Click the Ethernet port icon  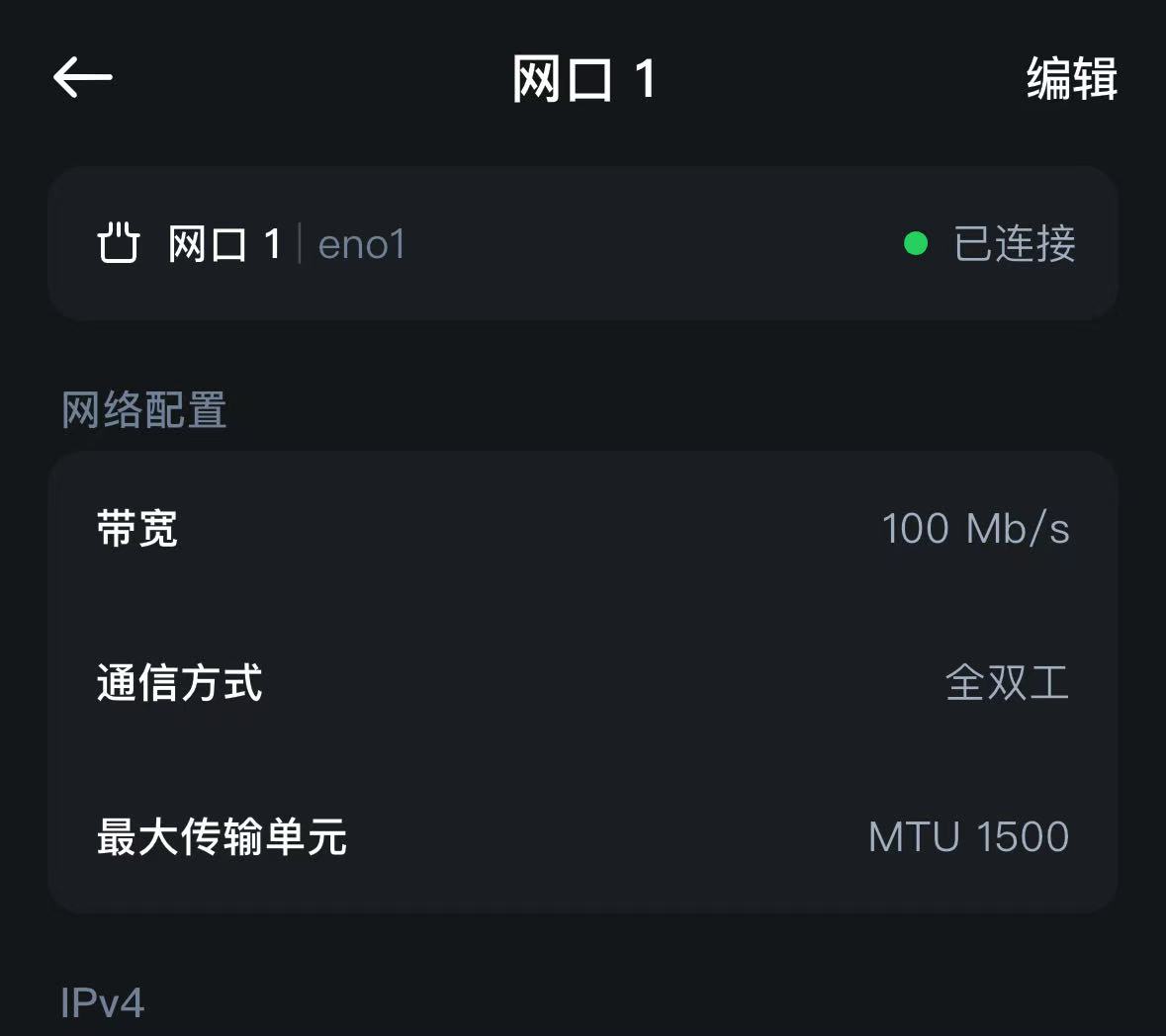[x=118, y=243]
